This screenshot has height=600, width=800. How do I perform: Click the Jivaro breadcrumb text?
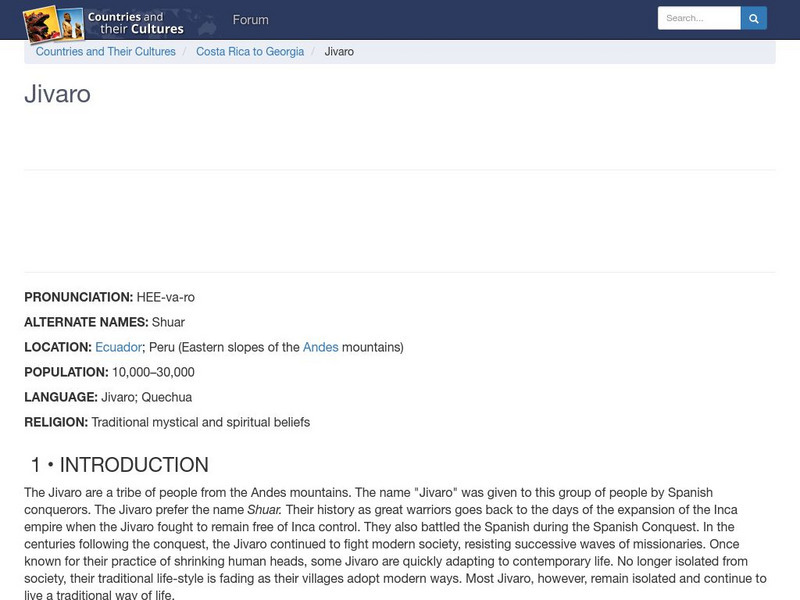(339, 52)
